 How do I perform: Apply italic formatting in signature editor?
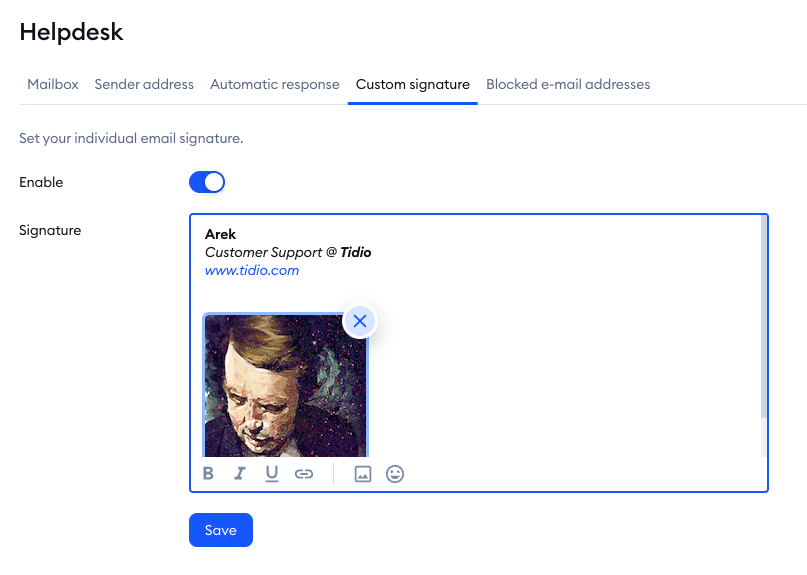tap(240, 473)
